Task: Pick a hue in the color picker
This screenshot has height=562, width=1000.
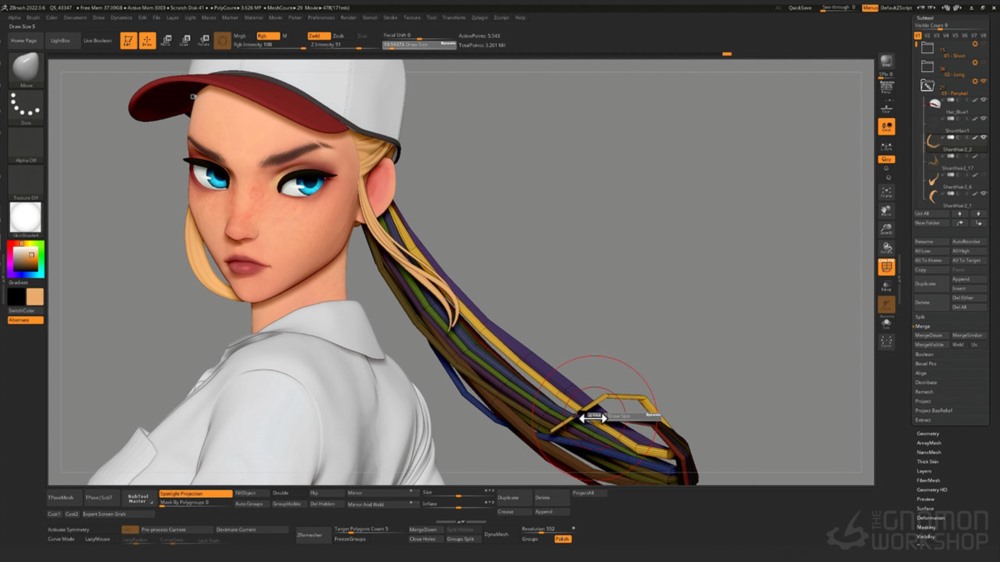Action: click(26, 259)
